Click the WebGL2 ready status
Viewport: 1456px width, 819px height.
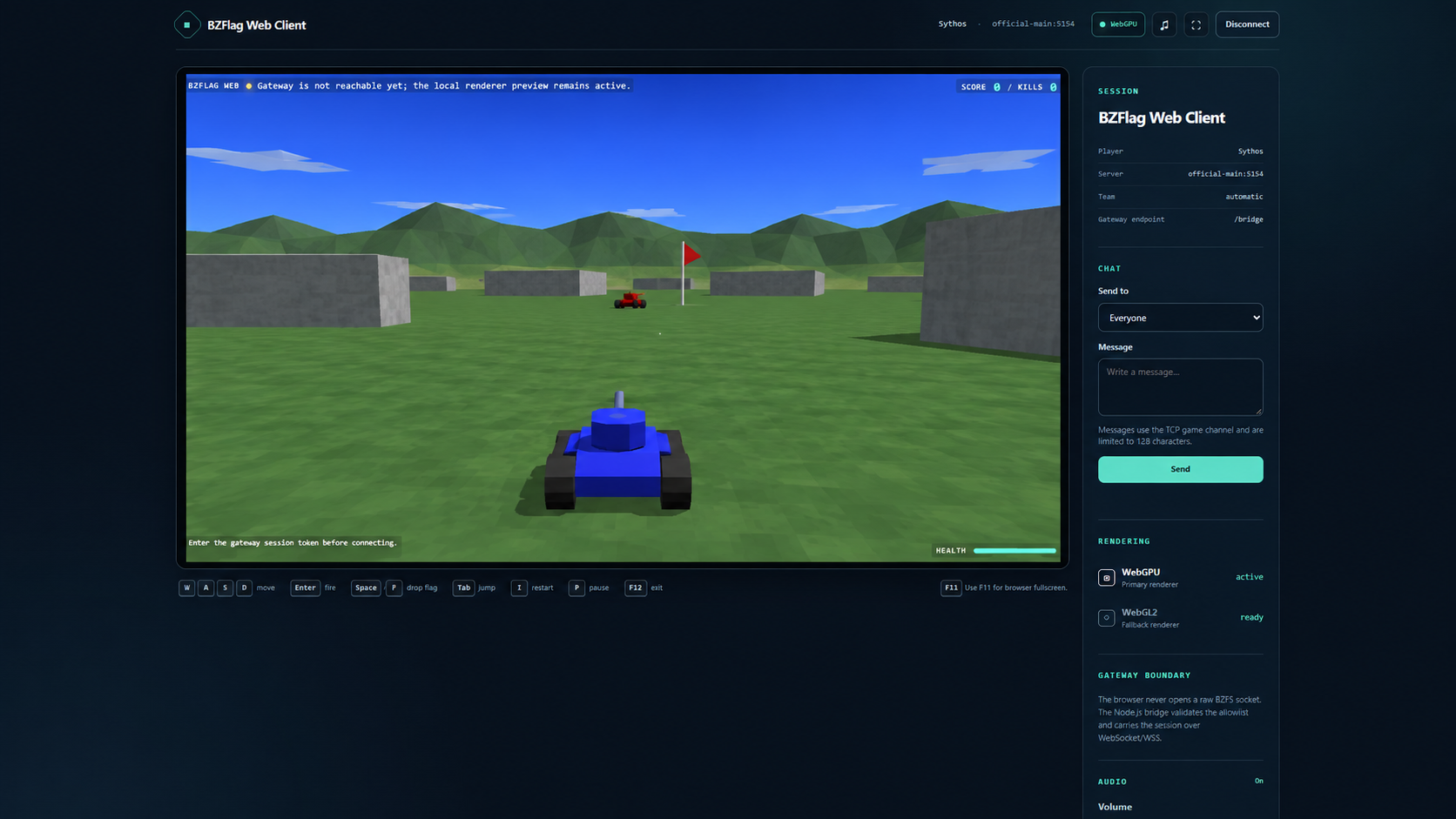(x=1251, y=617)
